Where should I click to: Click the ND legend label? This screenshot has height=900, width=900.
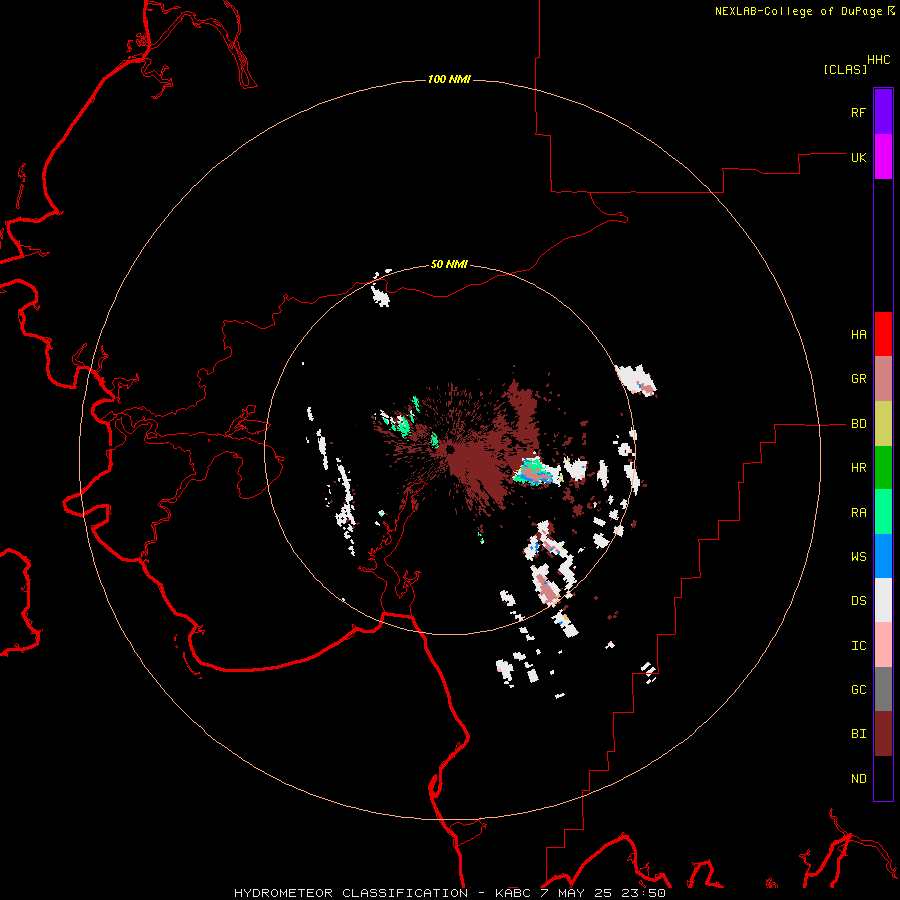(x=858, y=779)
